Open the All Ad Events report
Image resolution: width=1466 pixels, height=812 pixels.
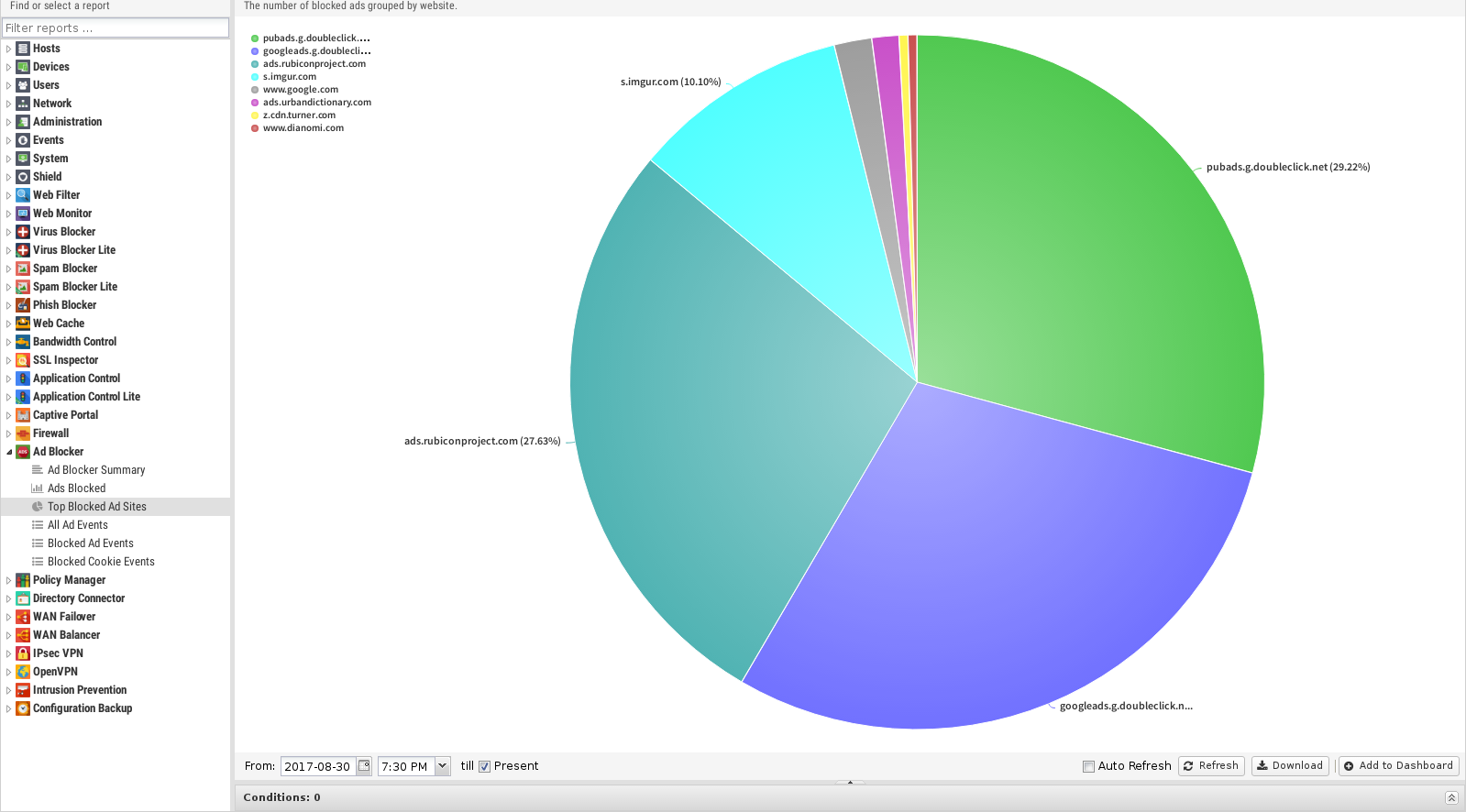pos(78,525)
